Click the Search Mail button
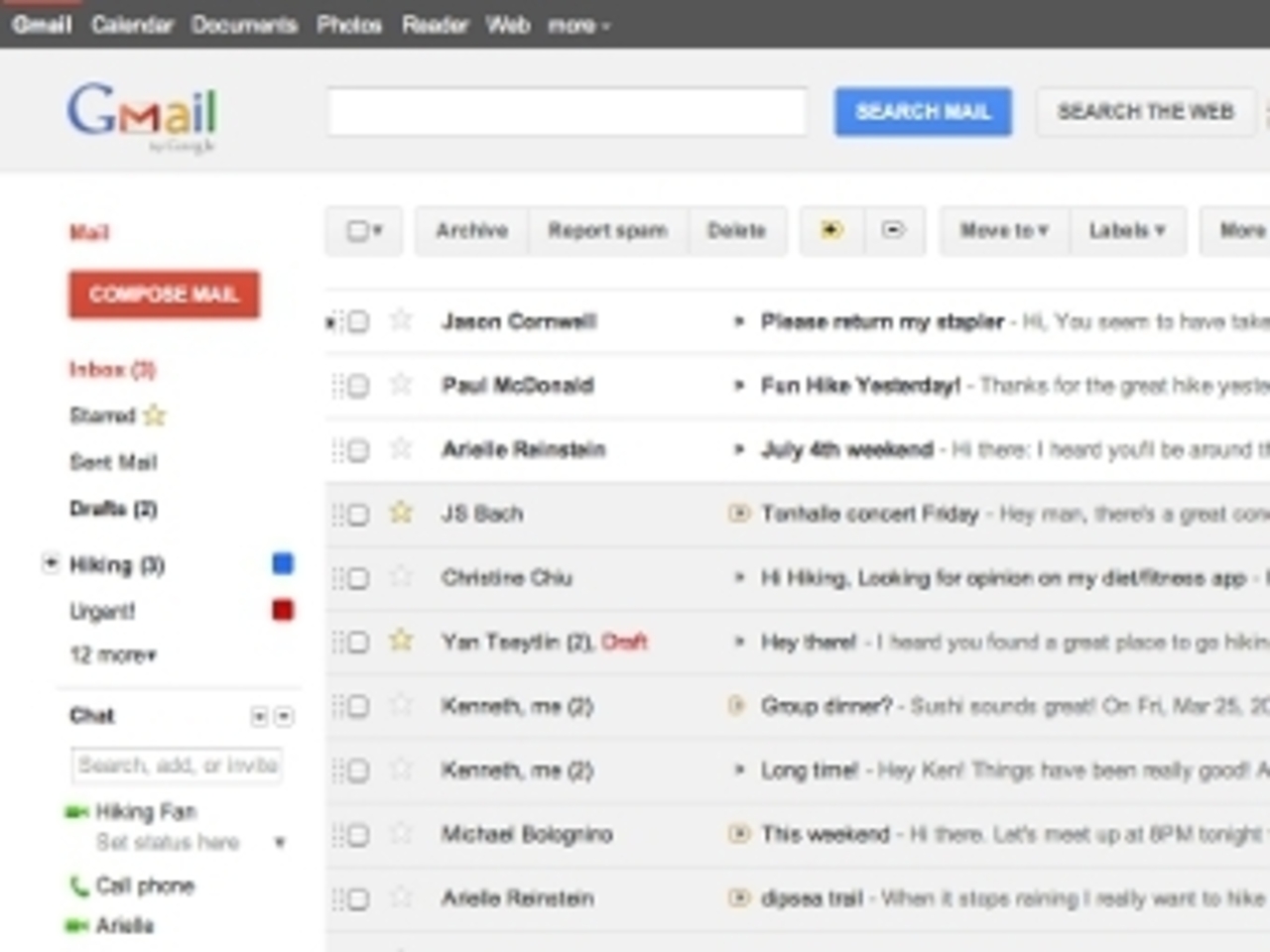This screenshot has height=952, width=1270. [x=923, y=111]
